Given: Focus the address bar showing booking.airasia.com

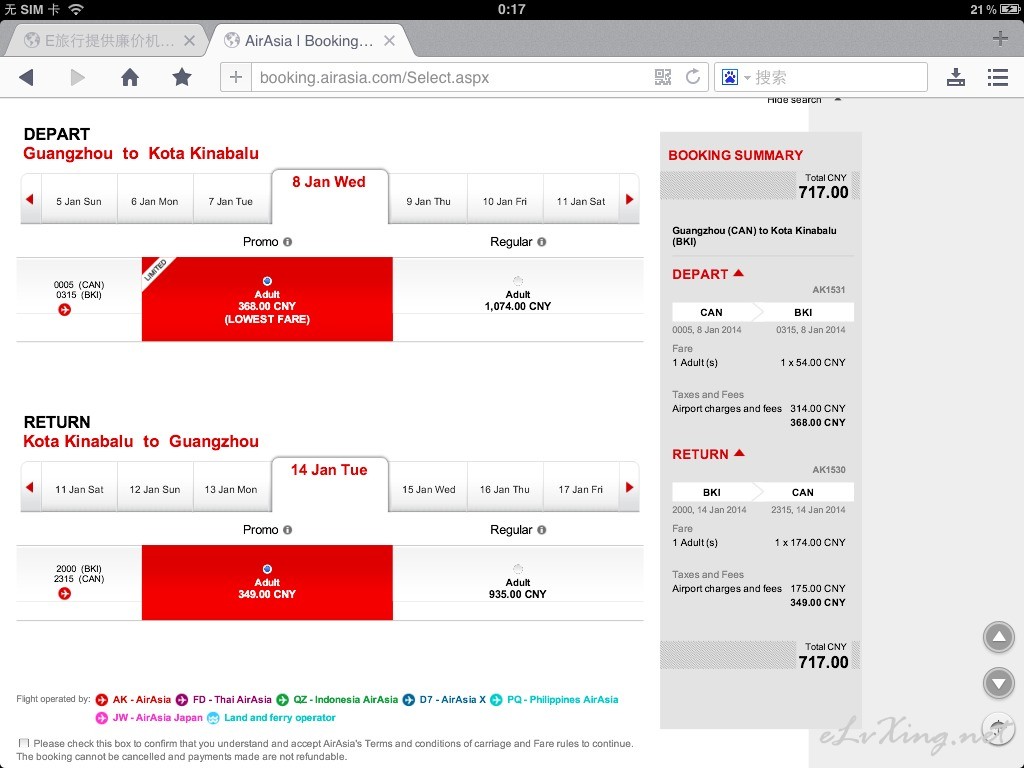Looking at the screenshot, I should click(451, 78).
